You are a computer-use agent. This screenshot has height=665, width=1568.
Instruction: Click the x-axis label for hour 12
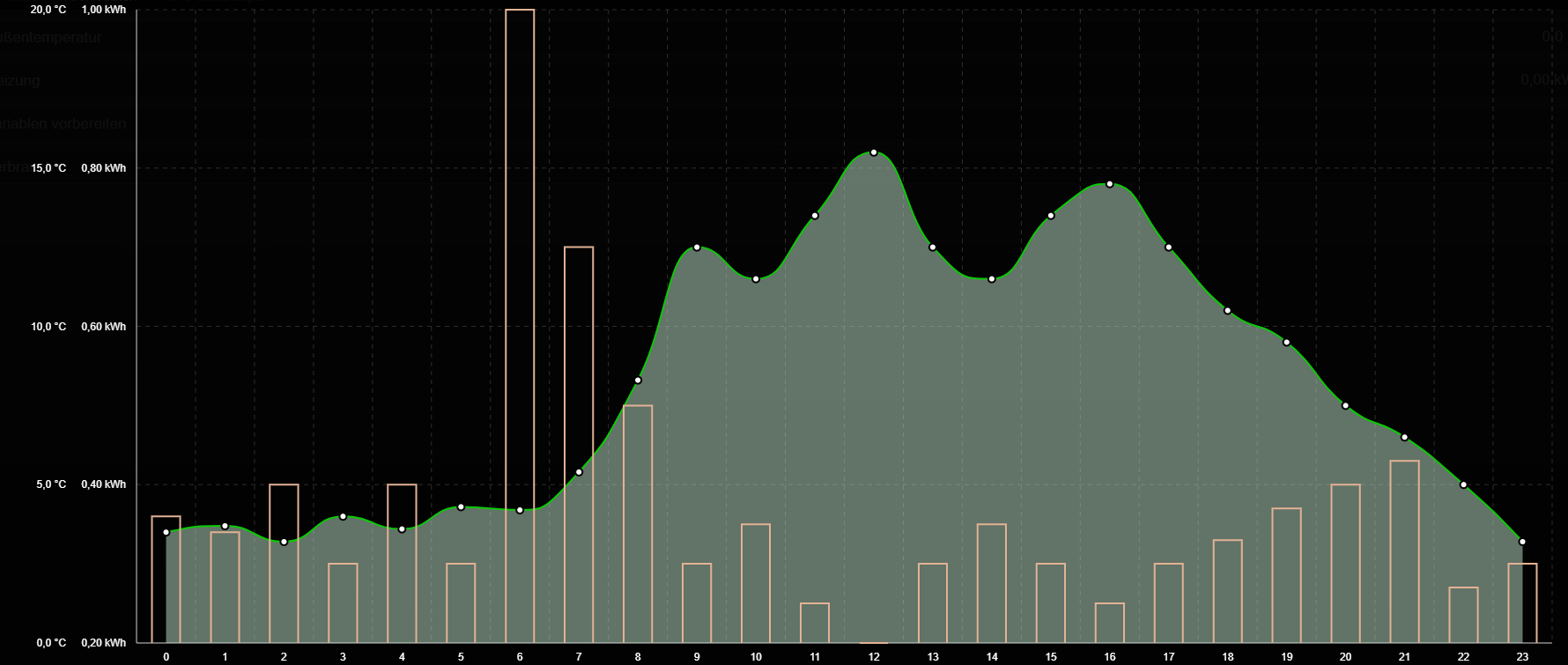(874, 657)
